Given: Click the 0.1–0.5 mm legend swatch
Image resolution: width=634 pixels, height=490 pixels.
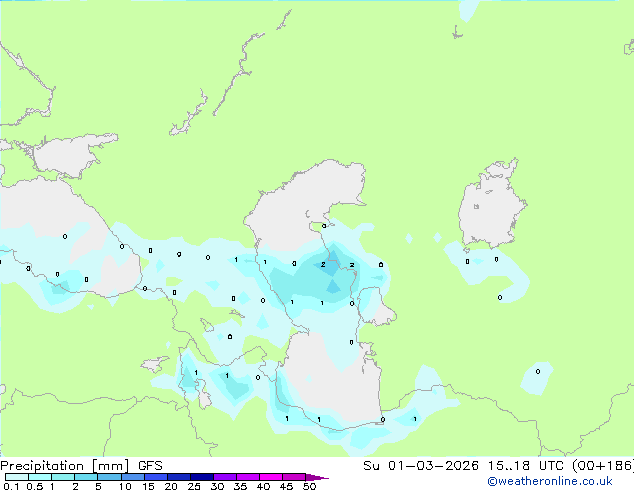Looking at the screenshot, I should pos(17,477).
